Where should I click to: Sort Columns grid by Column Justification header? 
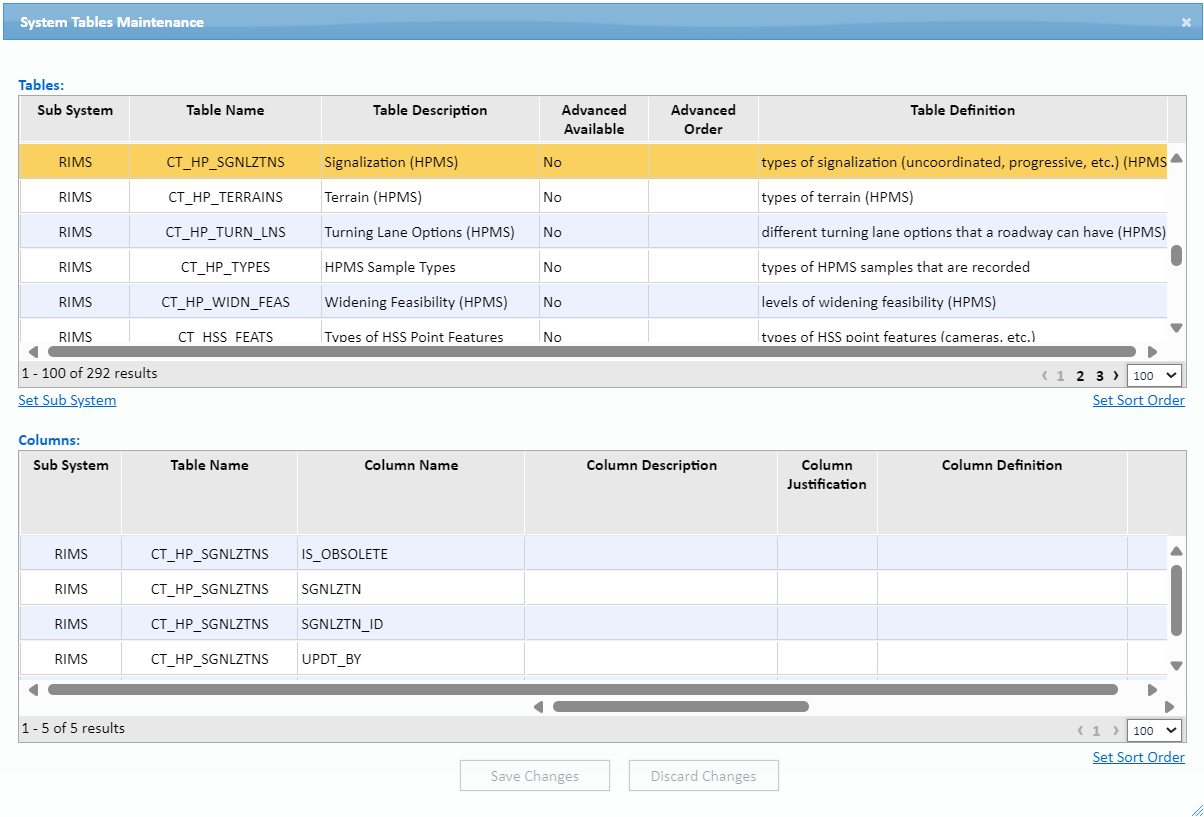(827, 492)
